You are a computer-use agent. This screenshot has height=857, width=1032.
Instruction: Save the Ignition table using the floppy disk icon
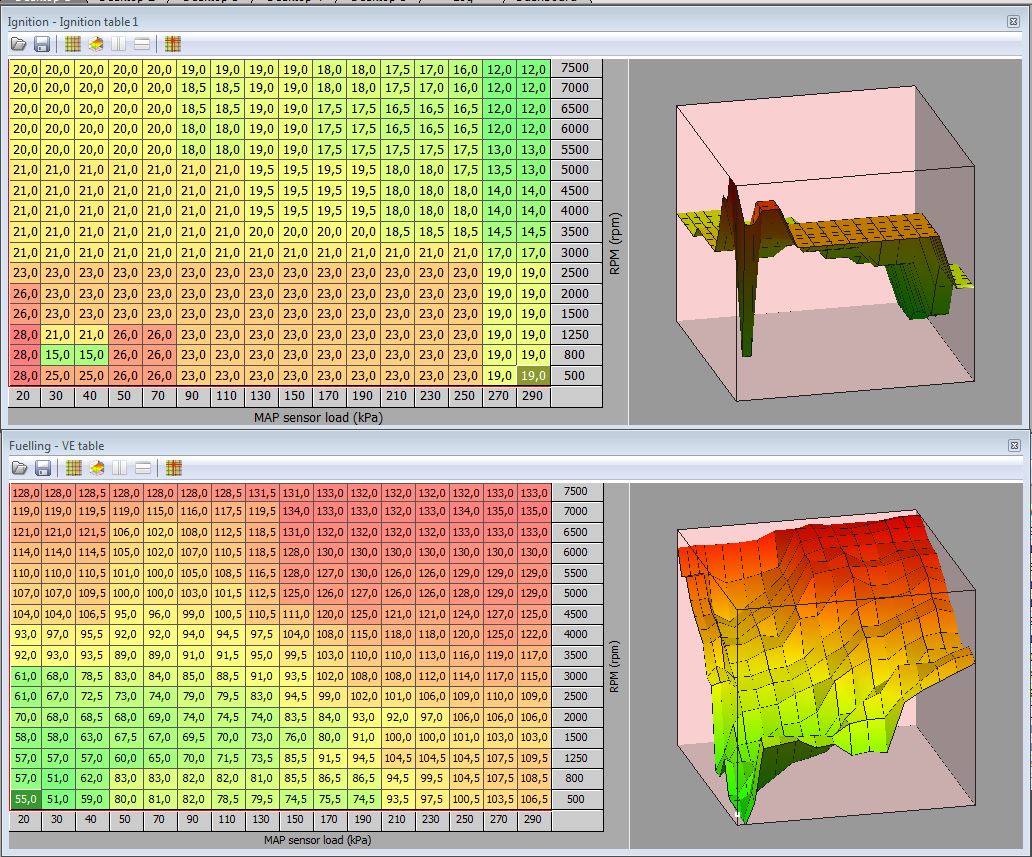pyautogui.click(x=42, y=44)
